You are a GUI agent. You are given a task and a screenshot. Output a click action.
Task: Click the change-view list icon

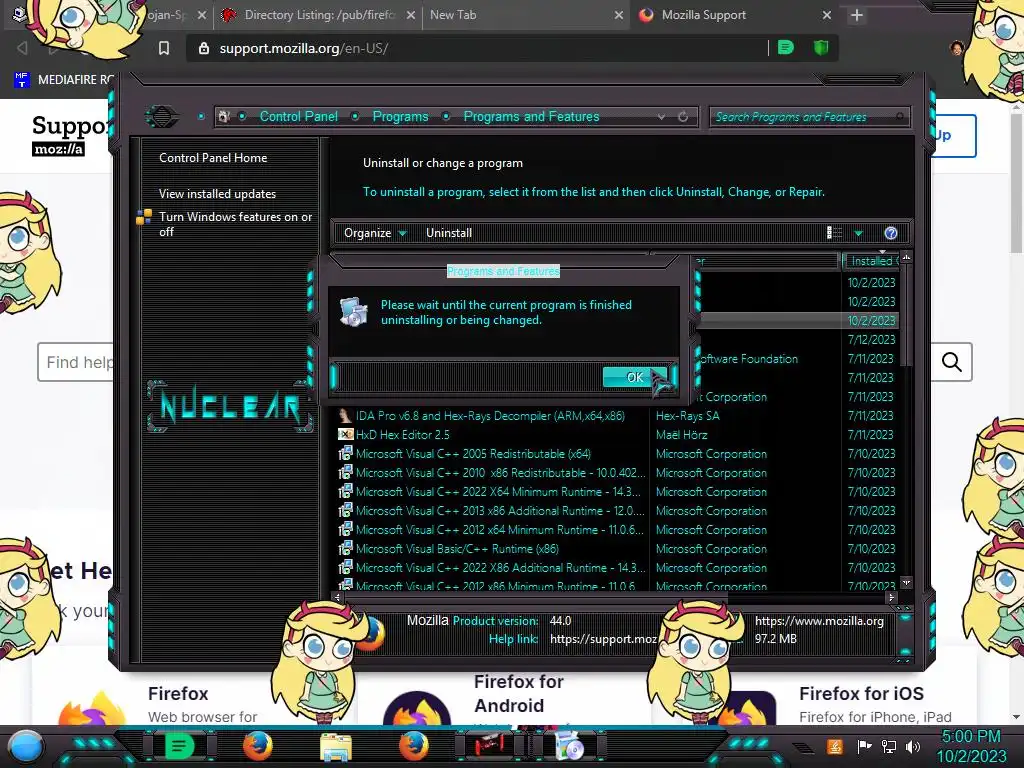point(834,232)
